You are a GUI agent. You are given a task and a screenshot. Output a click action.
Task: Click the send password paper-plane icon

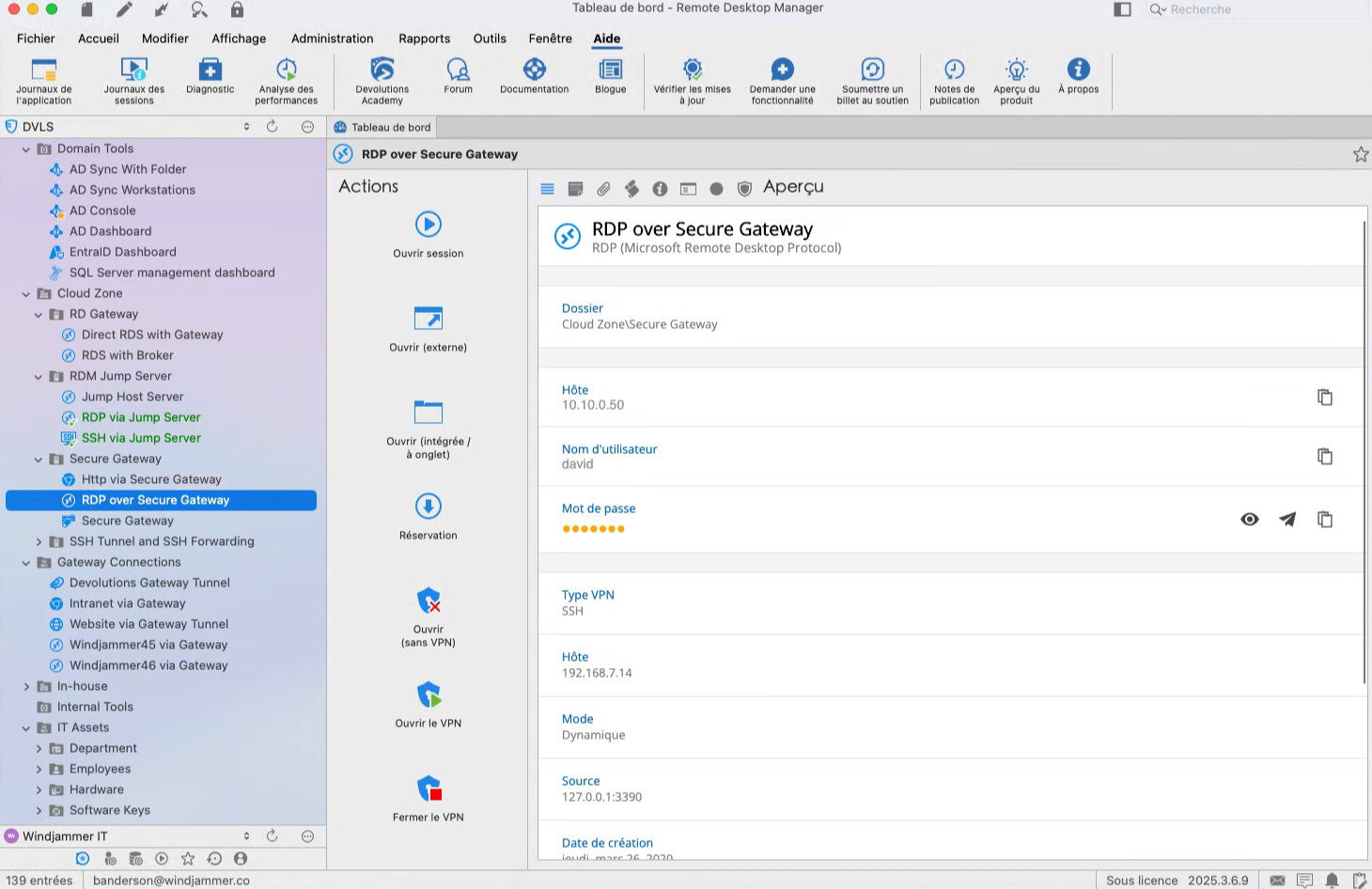[x=1286, y=520]
